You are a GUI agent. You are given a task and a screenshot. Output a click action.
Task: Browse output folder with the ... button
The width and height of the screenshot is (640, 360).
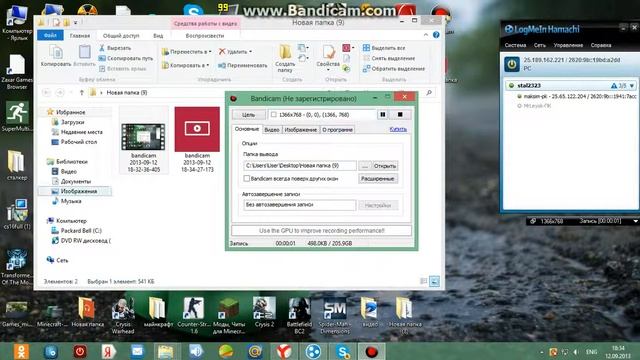tap(365, 166)
